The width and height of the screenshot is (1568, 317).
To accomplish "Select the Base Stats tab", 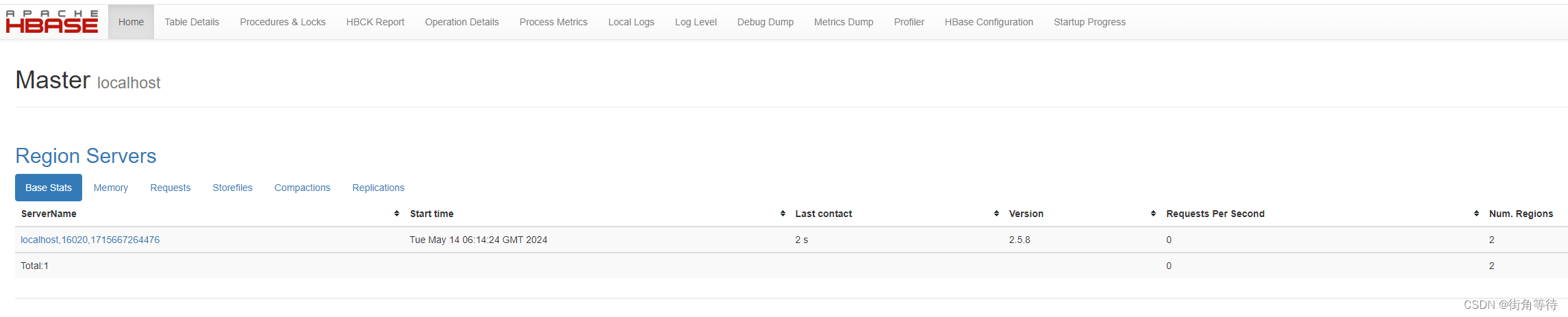I will (x=49, y=188).
